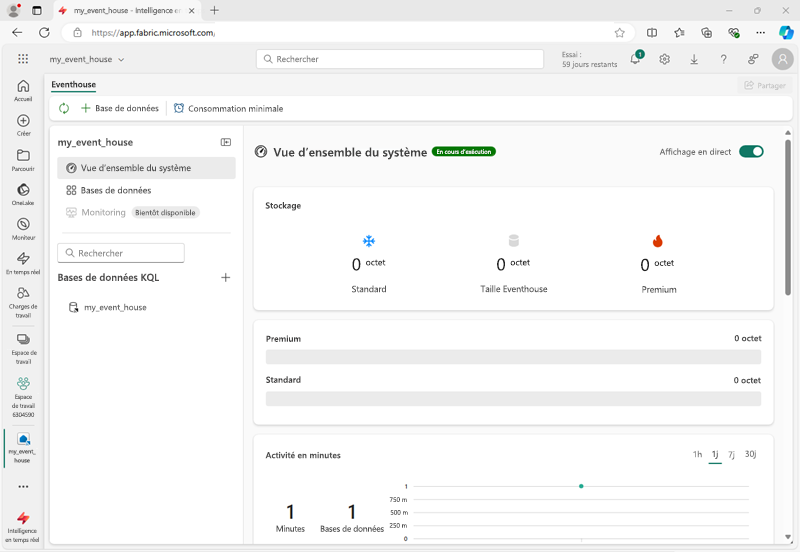This screenshot has height=552, width=800.
Task: Click the Bientôt disponible badge
Action: point(165,213)
